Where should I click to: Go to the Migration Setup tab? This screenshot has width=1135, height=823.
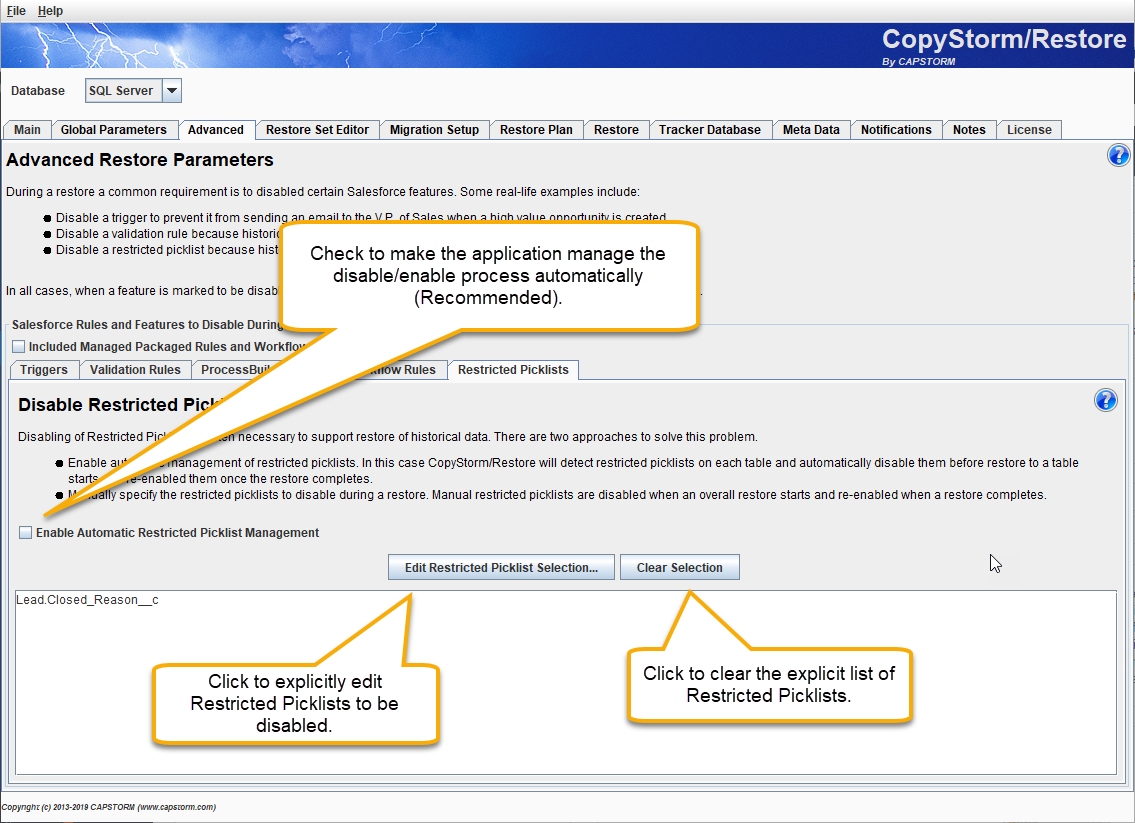pos(434,130)
